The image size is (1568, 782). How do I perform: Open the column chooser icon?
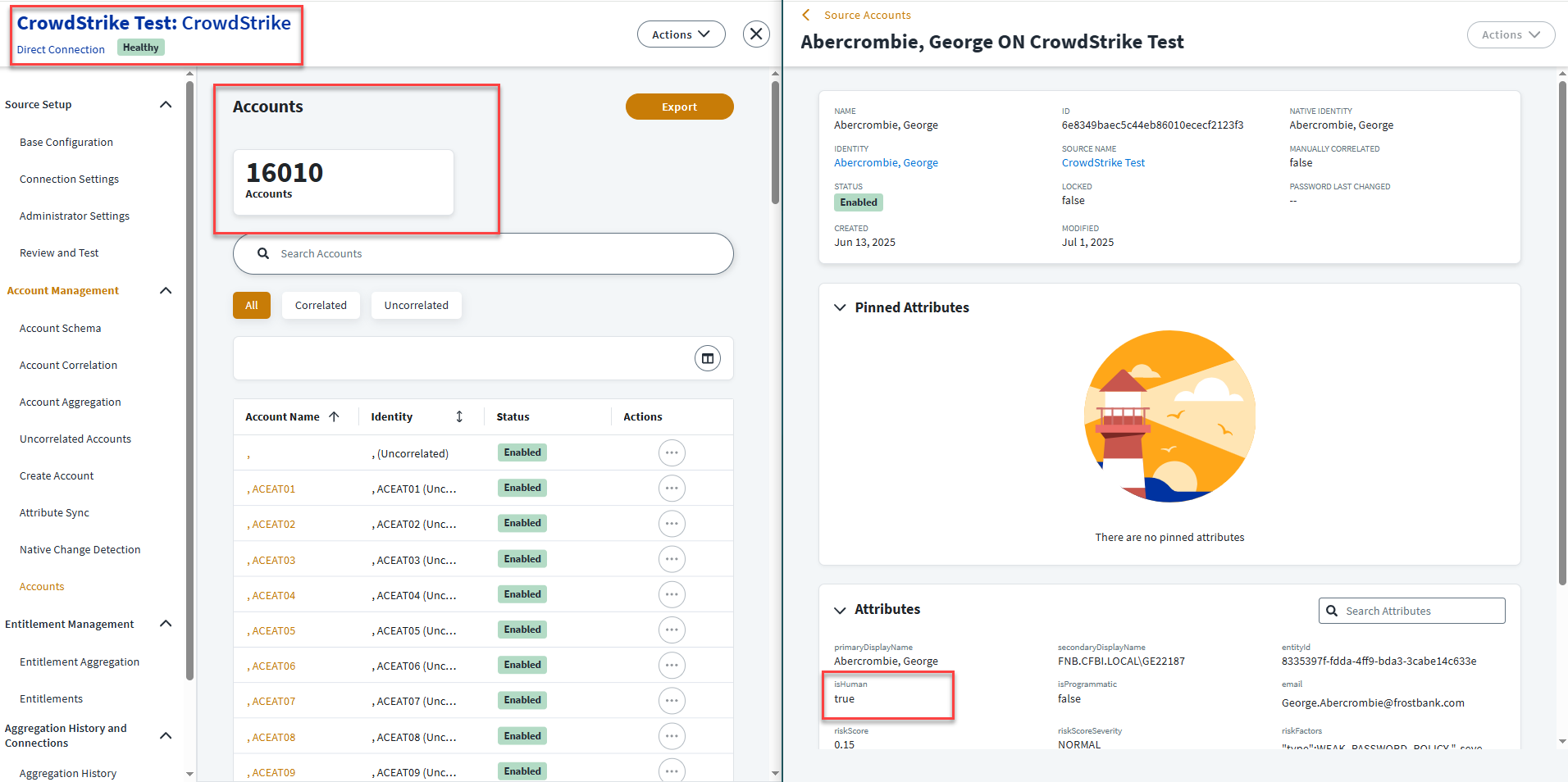click(x=708, y=358)
